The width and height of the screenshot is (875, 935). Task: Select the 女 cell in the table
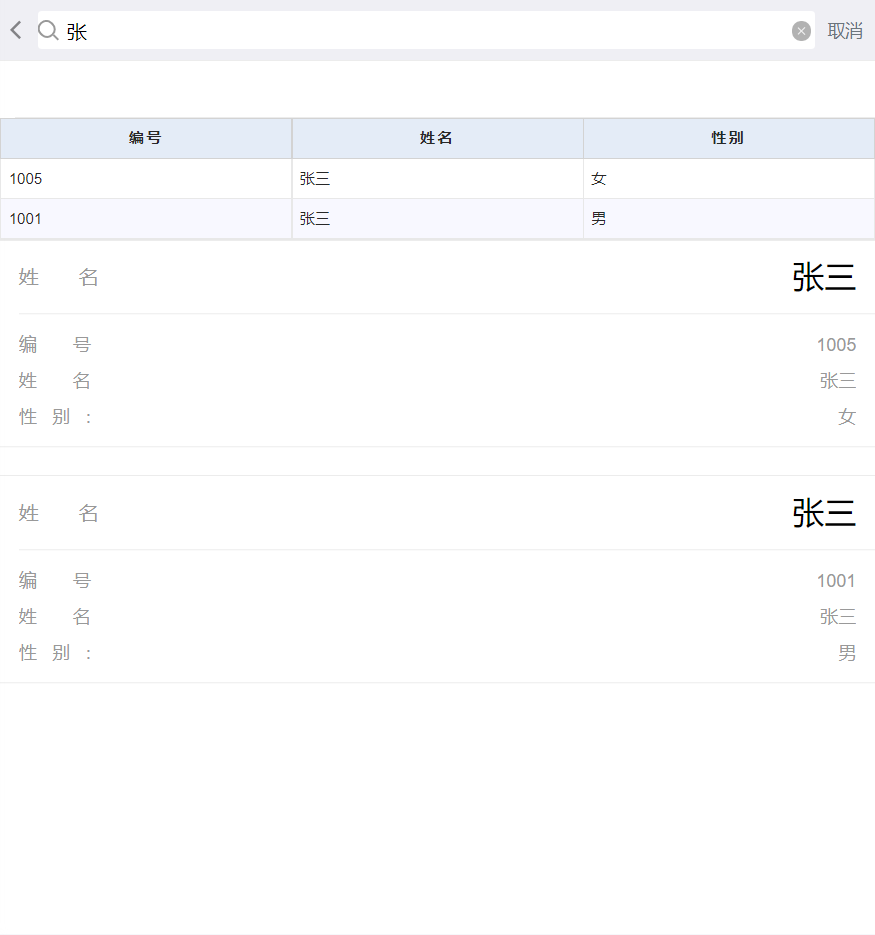coord(599,179)
